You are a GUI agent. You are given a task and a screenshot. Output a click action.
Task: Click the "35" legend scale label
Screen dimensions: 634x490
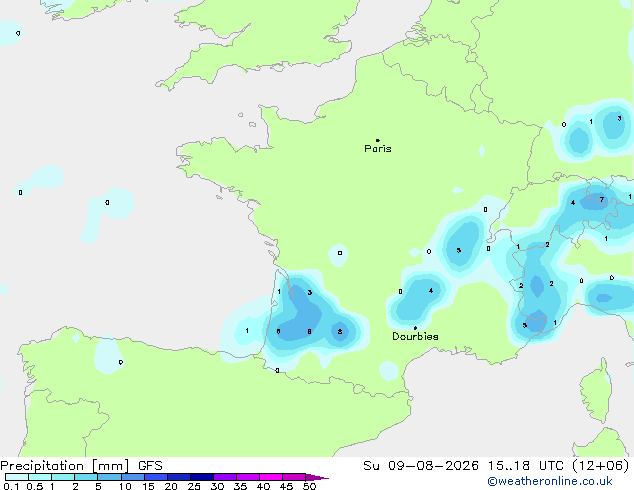(x=240, y=486)
